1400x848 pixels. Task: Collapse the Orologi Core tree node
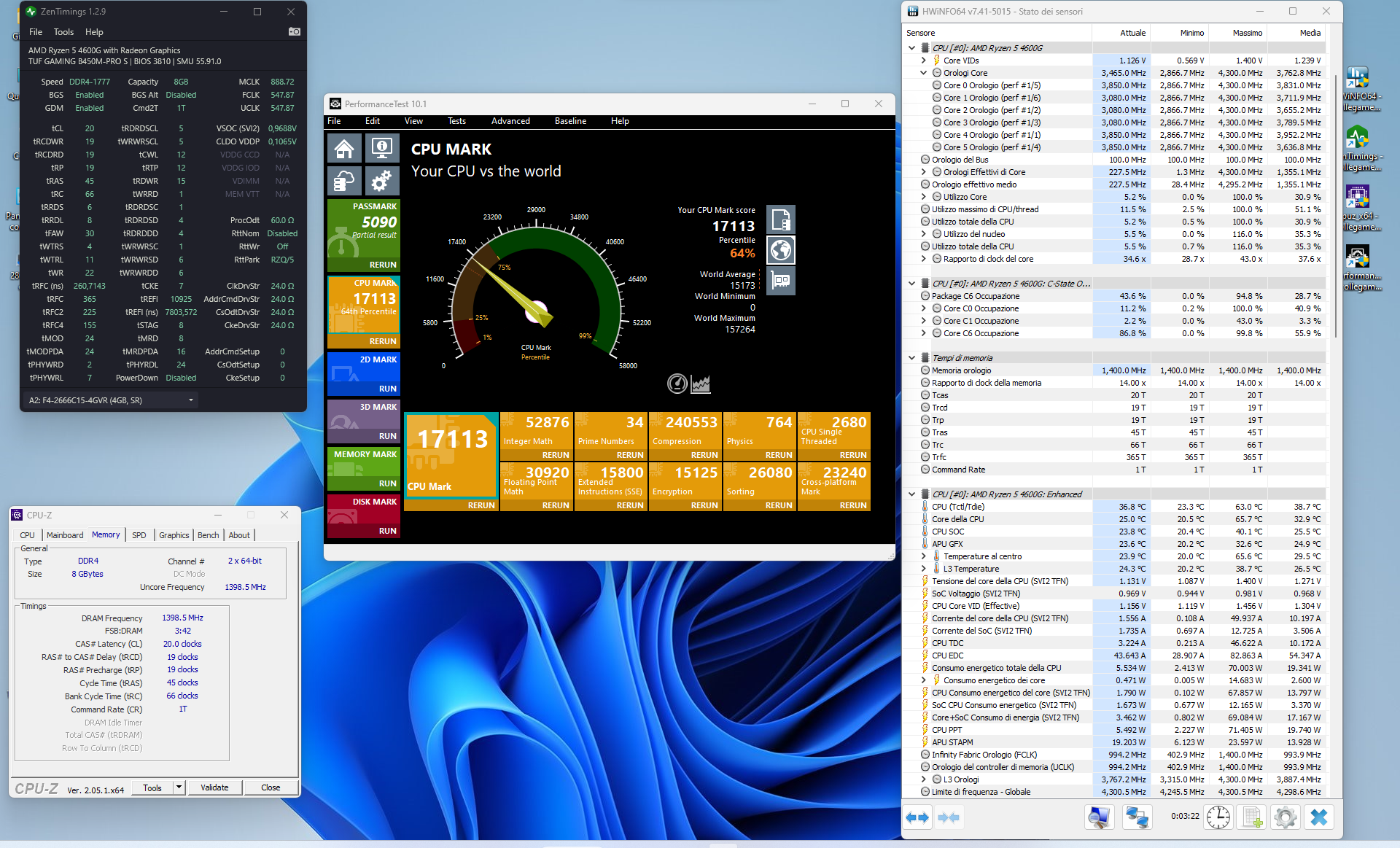pos(923,73)
